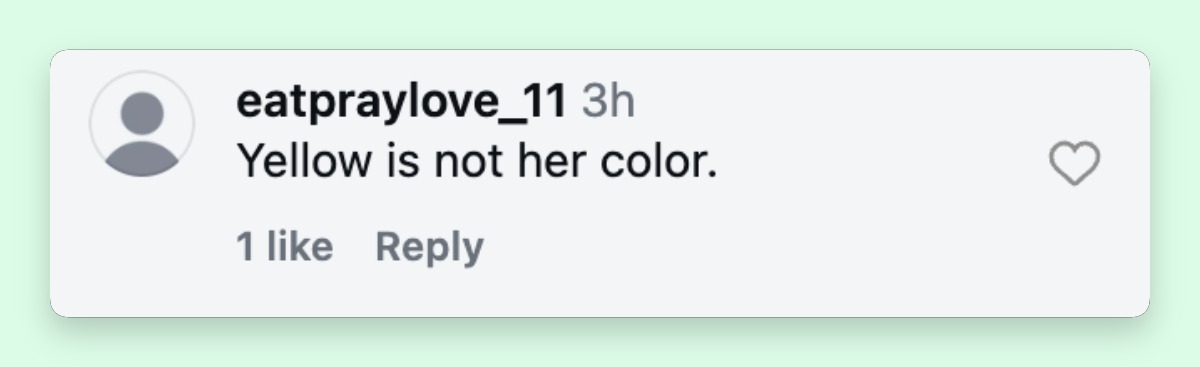This screenshot has height=367, width=1200.
Task: Tap the heart outline beside the comment
Action: (1074, 164)
